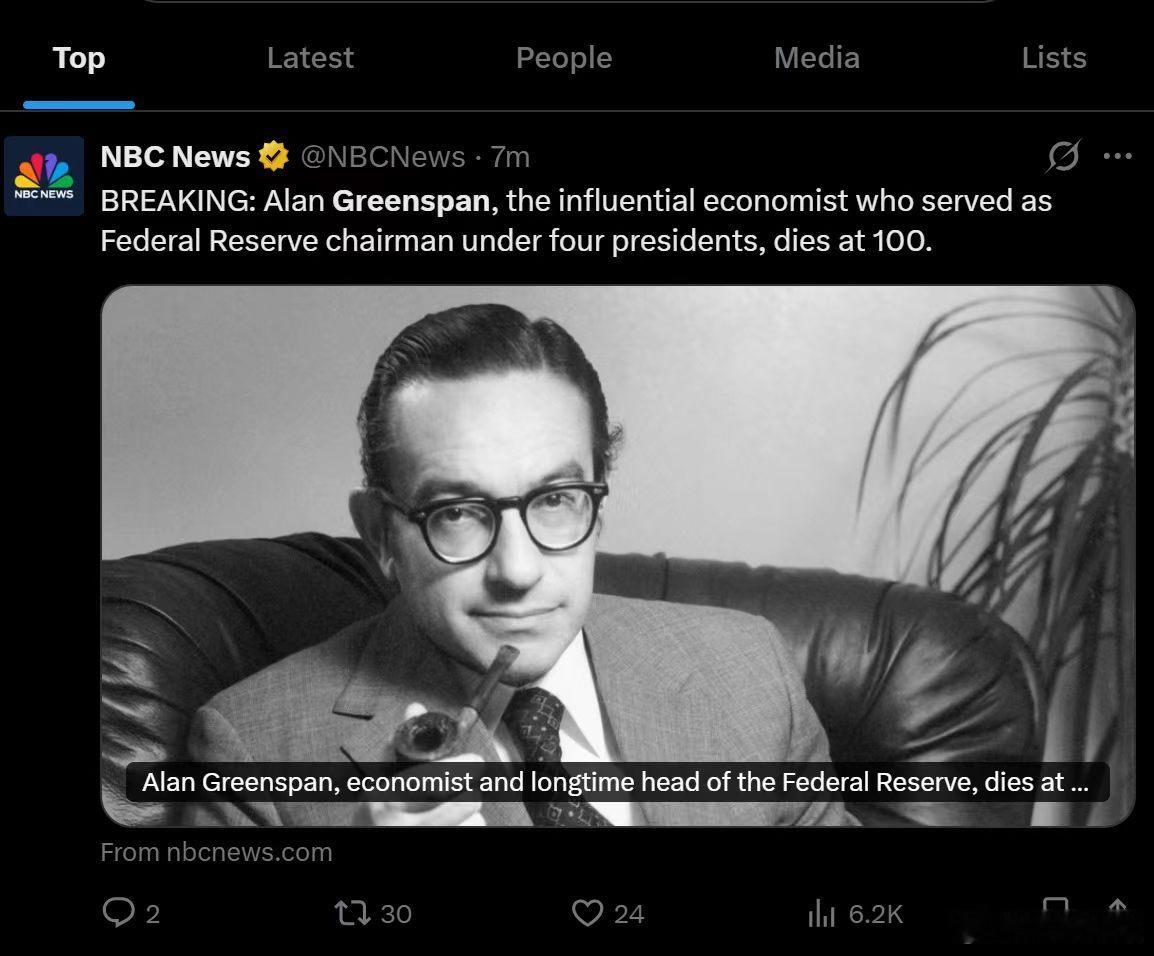This screenshot has height=956, width=1154.
Task: Share the post via upload arrow
Action: [1117, 910]
